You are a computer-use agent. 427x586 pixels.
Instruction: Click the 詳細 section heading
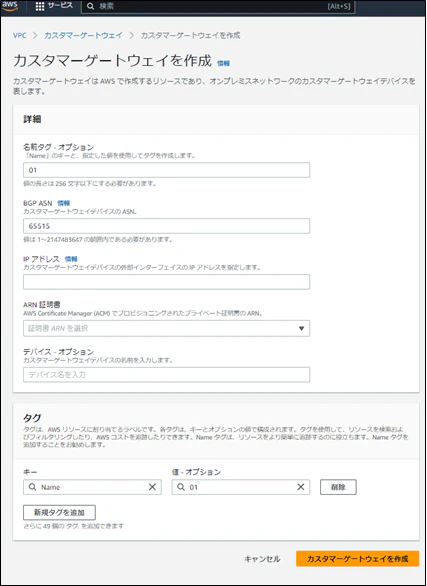click(32, 119)
